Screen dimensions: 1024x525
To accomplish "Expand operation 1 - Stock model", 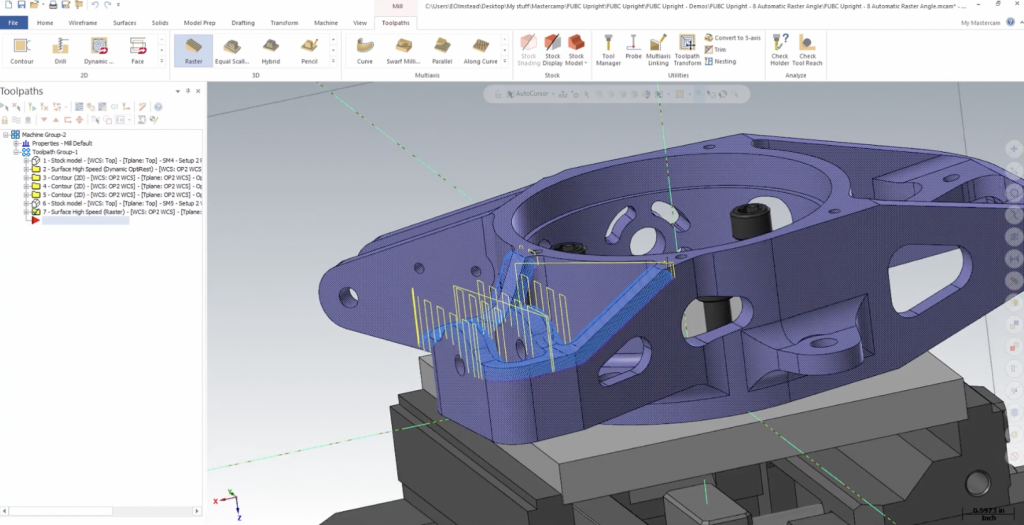I will pos(27,161).
